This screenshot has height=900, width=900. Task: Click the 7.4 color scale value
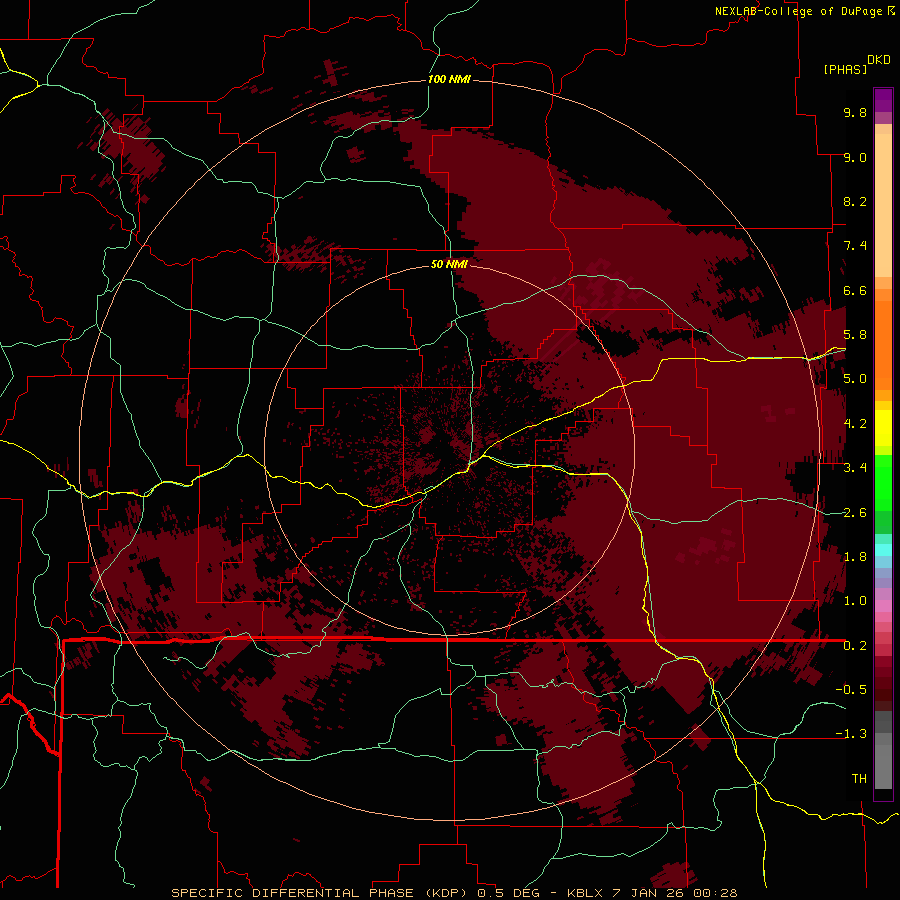point(855,246)
